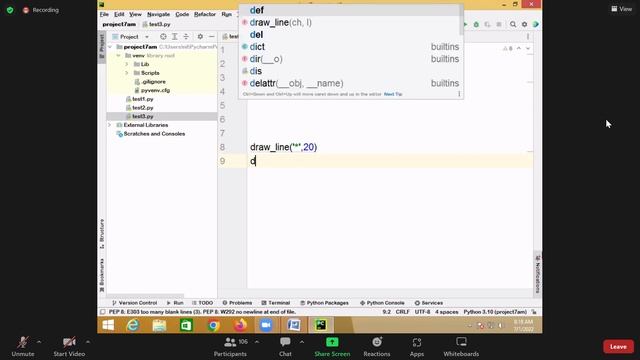
Task: Open the Navigate menu
Action: [158, 14]
